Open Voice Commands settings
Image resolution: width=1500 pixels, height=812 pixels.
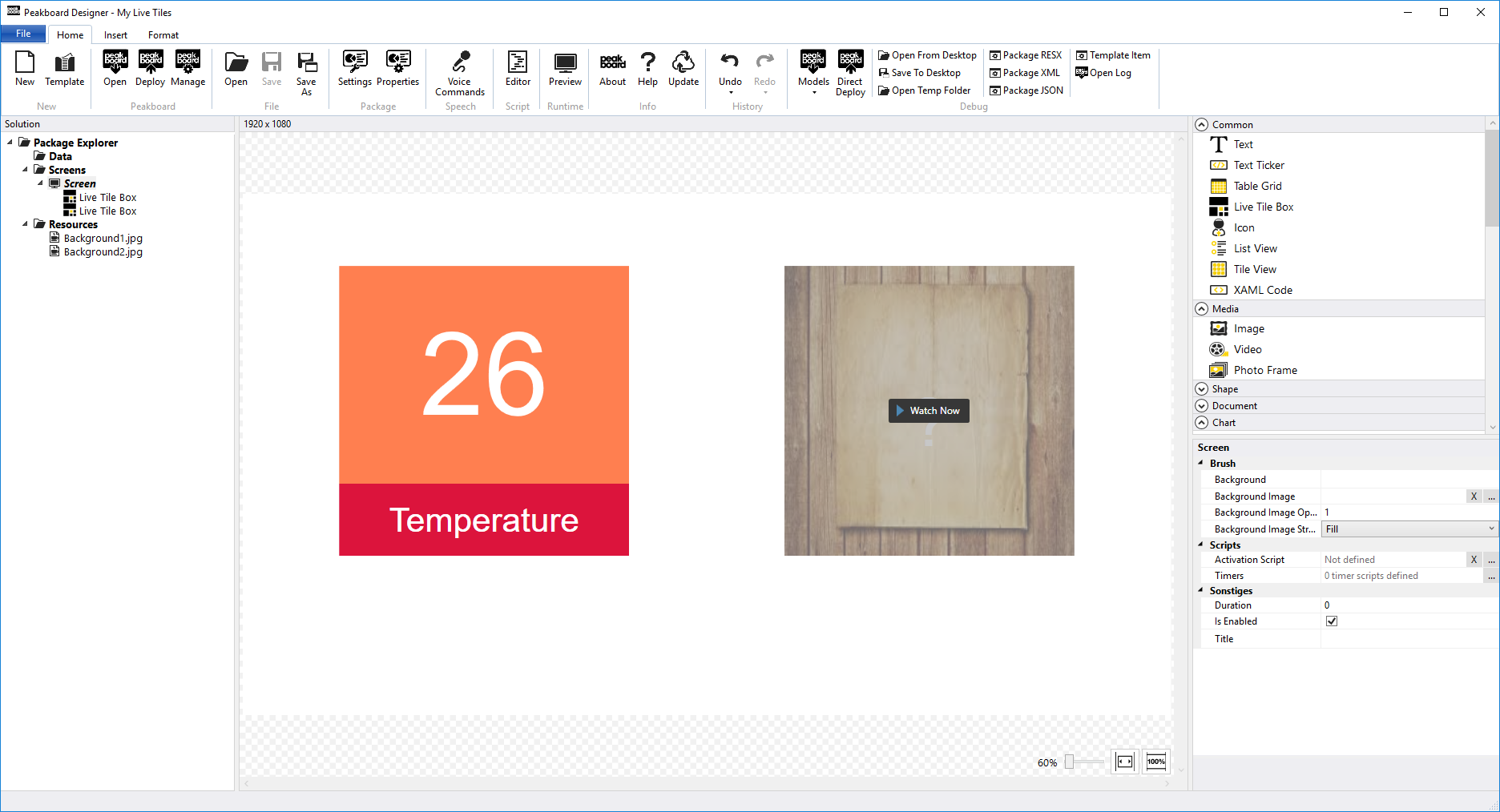[x=459, y=72]
